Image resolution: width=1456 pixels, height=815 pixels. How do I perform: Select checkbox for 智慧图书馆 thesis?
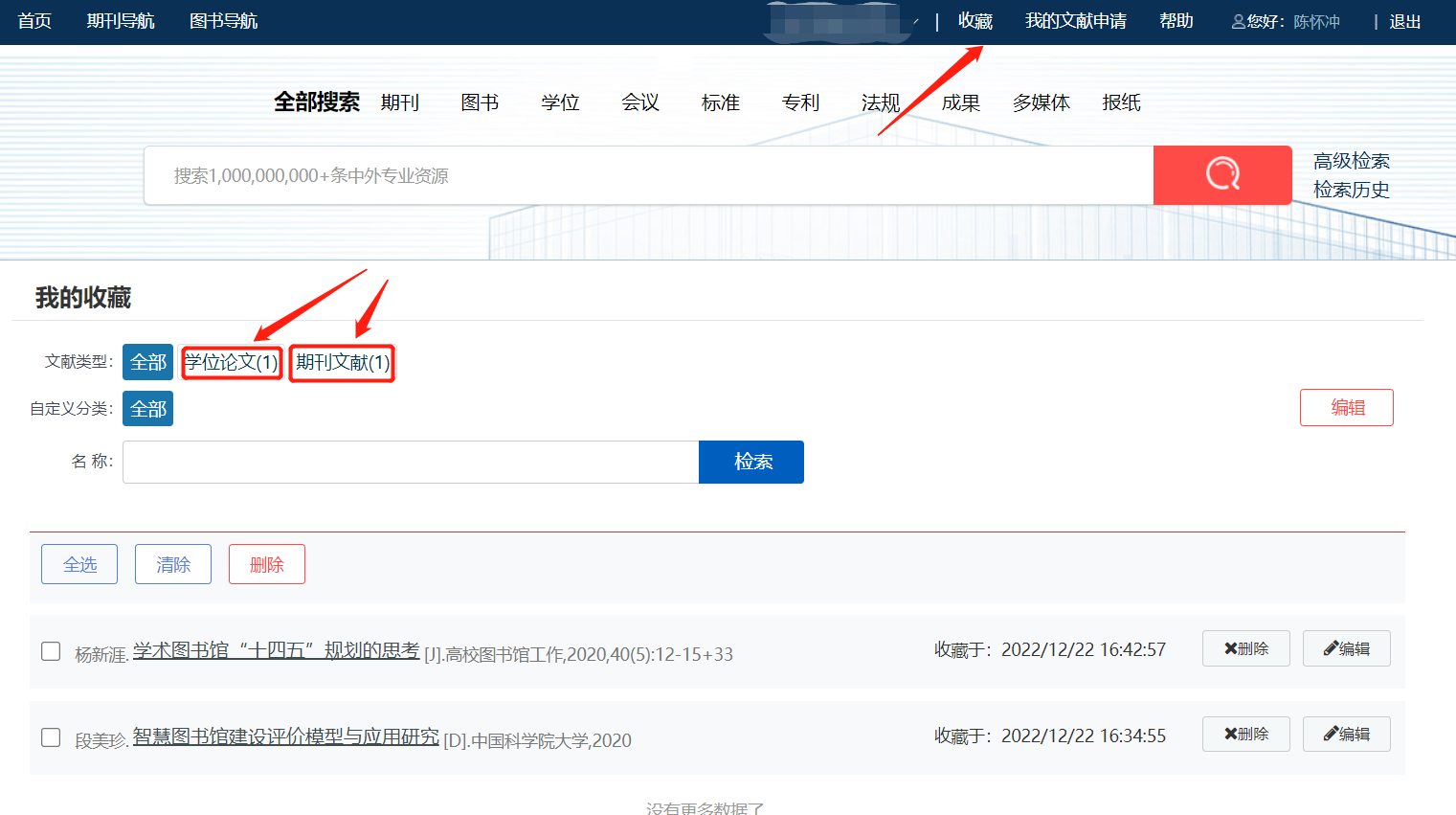[51, 737]
